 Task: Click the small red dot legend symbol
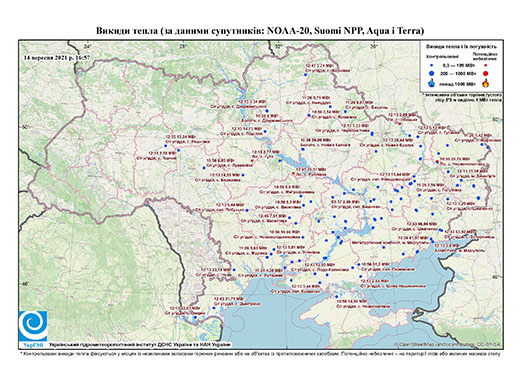click(485, 66)
